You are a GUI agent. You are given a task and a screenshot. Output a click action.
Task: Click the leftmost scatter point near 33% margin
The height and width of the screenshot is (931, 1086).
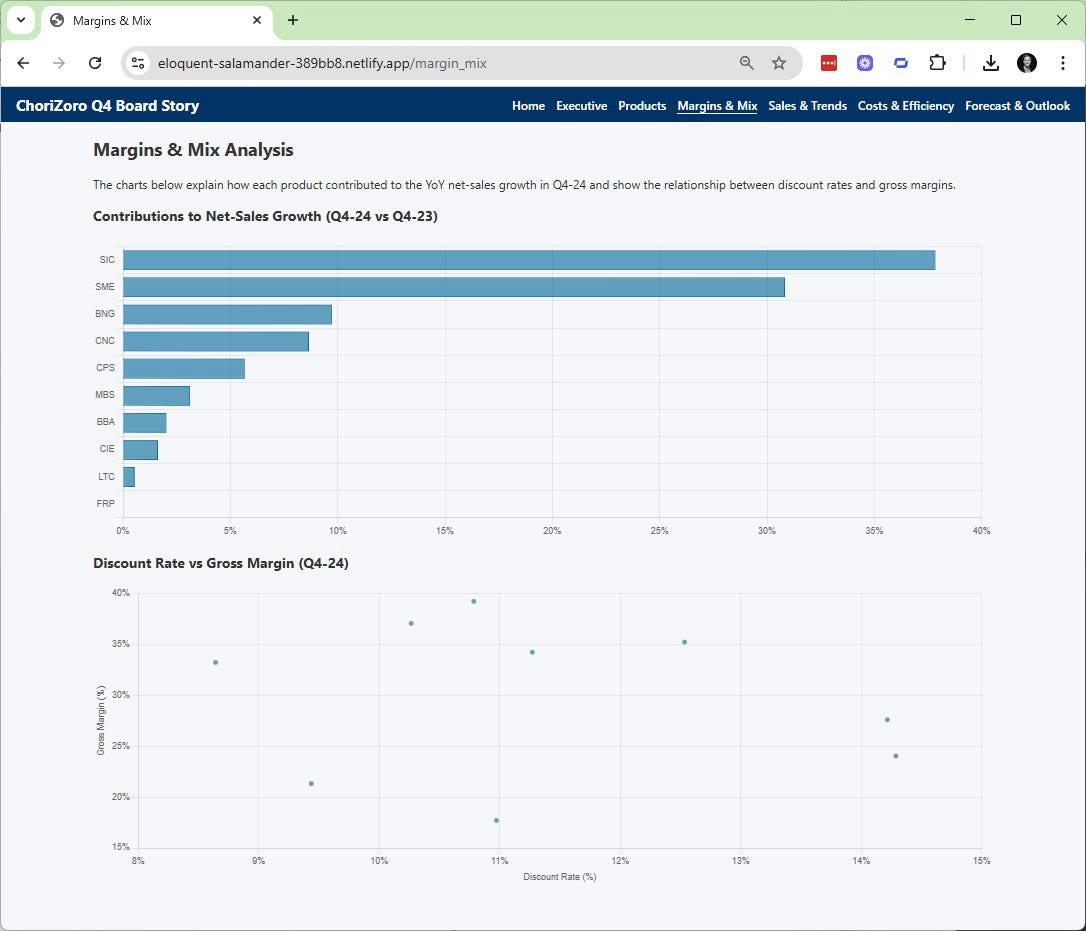tap(215, 663)
